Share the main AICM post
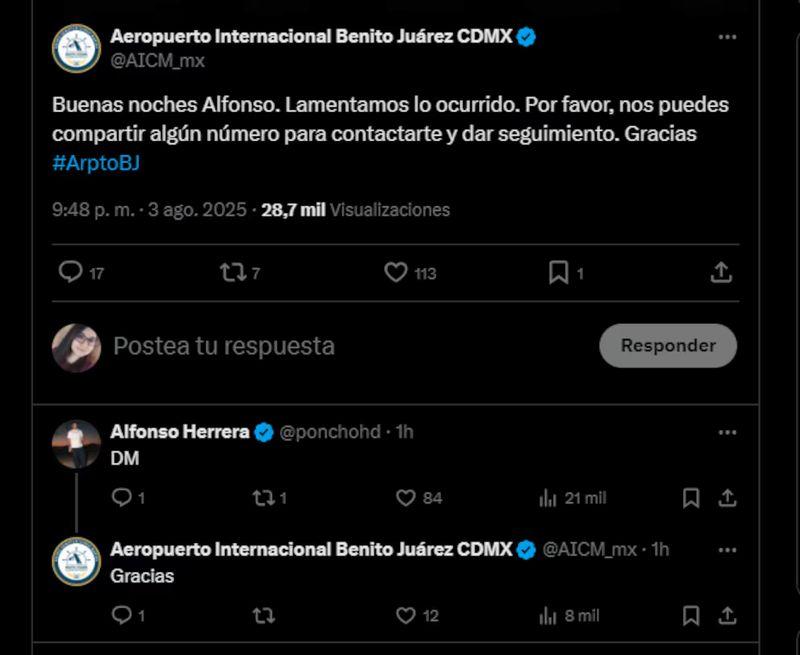This screenshot has height=655, width=800. pos(721,272)
